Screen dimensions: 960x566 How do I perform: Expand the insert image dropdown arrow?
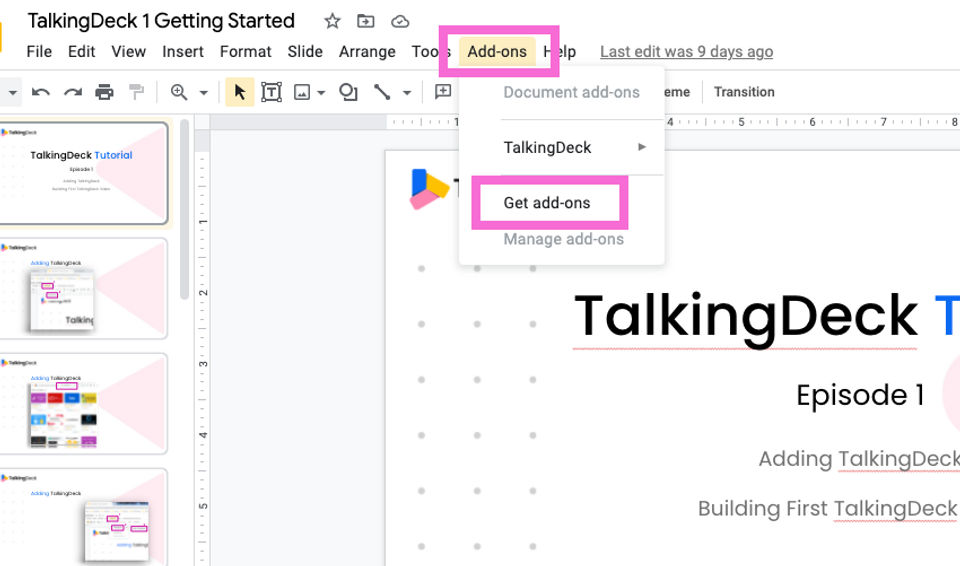tap(321, 93)
